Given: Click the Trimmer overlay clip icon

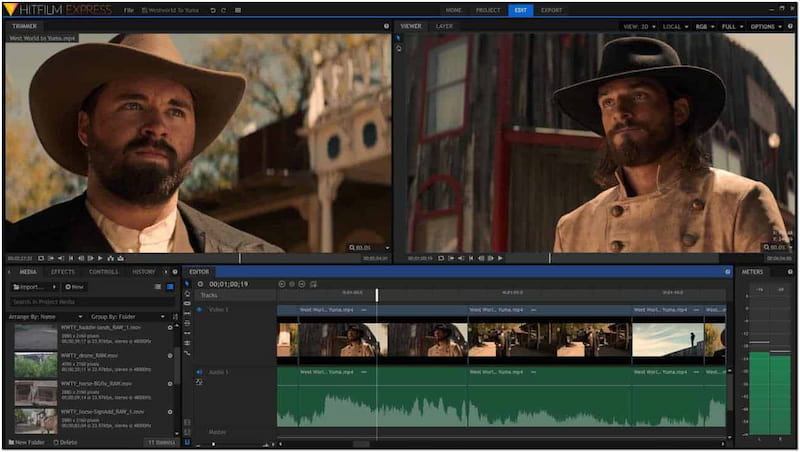Looking at the screenshot, I should click(x=120, y=259).
